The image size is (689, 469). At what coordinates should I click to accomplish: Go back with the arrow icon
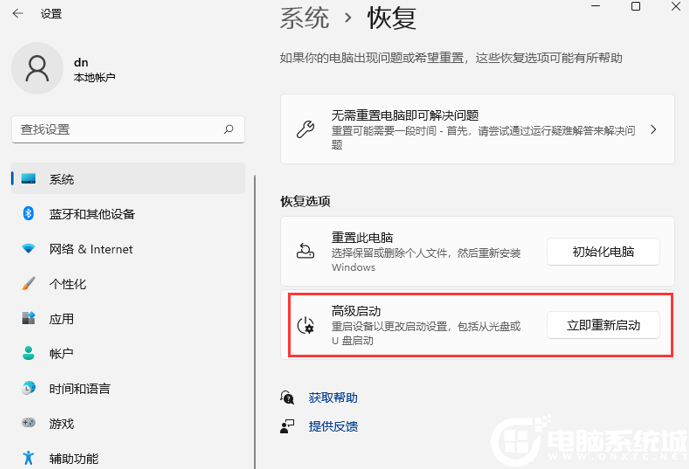18,14
